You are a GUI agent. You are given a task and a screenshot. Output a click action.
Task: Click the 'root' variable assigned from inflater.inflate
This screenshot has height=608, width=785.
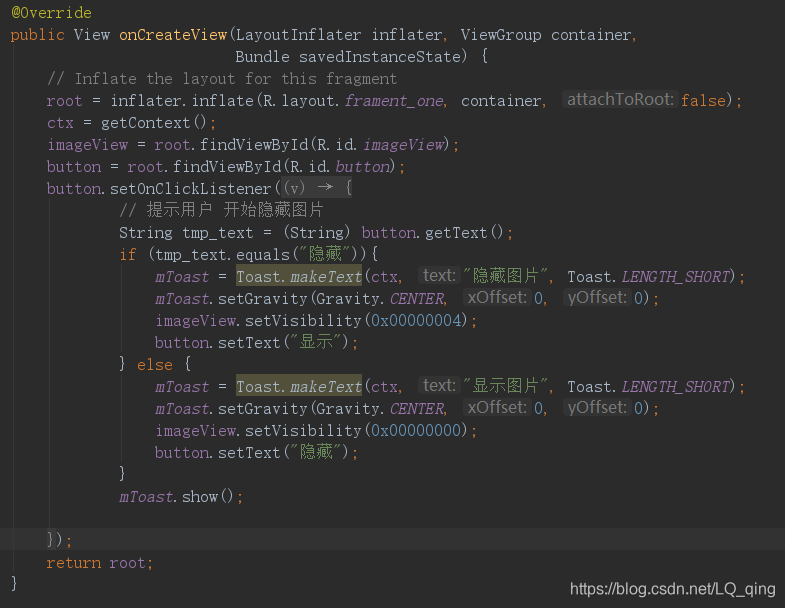pos(64,101)
